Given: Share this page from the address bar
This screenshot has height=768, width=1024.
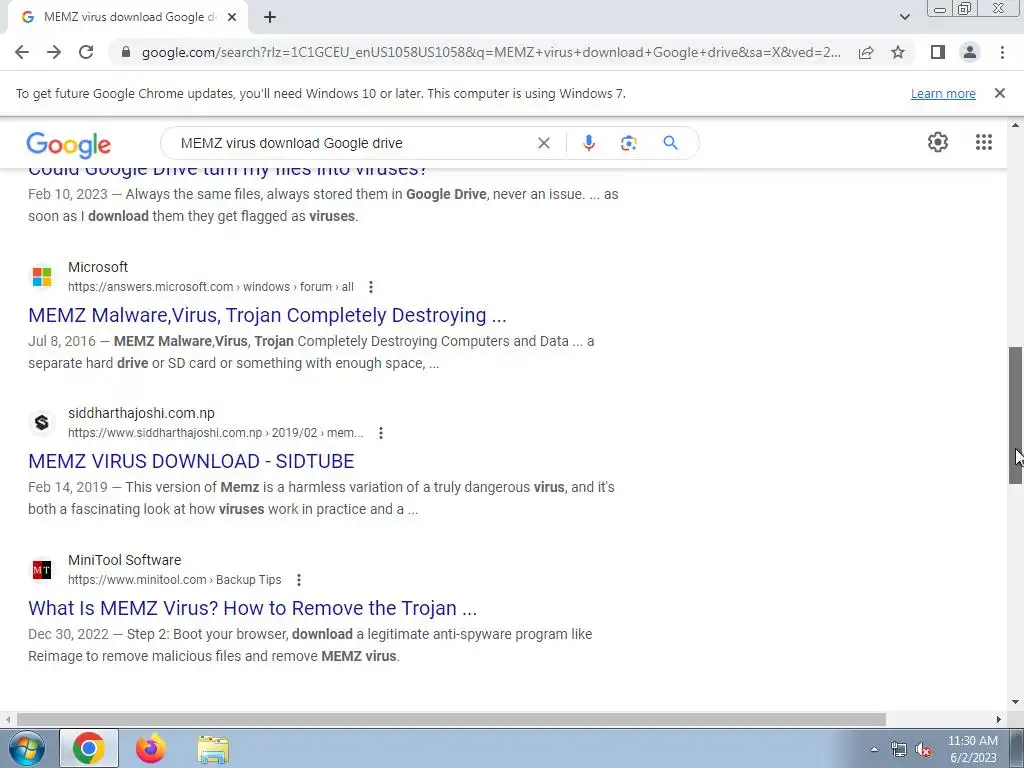Looking at the screenshot, I should point(866,52).
